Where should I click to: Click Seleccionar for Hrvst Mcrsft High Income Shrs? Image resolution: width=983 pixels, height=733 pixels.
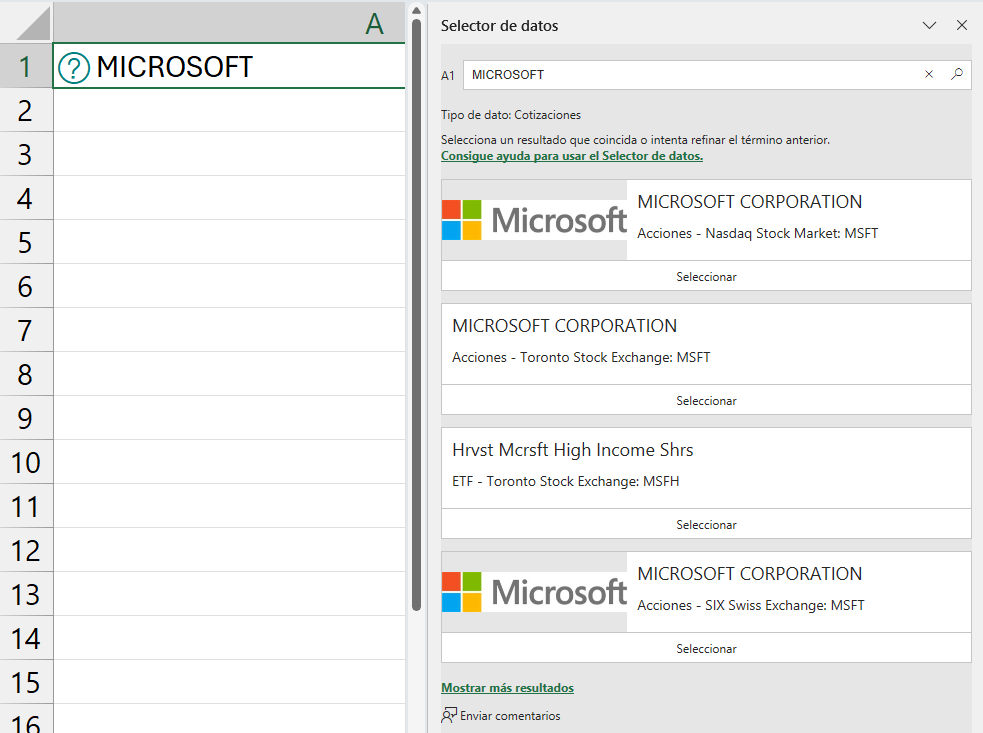click(x=707, y=525)
